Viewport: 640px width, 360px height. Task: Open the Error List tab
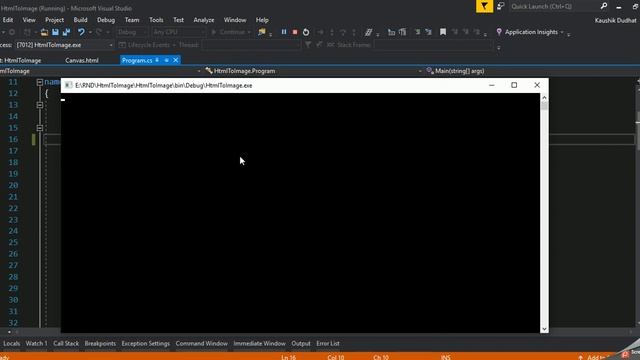tap(328, 343)
